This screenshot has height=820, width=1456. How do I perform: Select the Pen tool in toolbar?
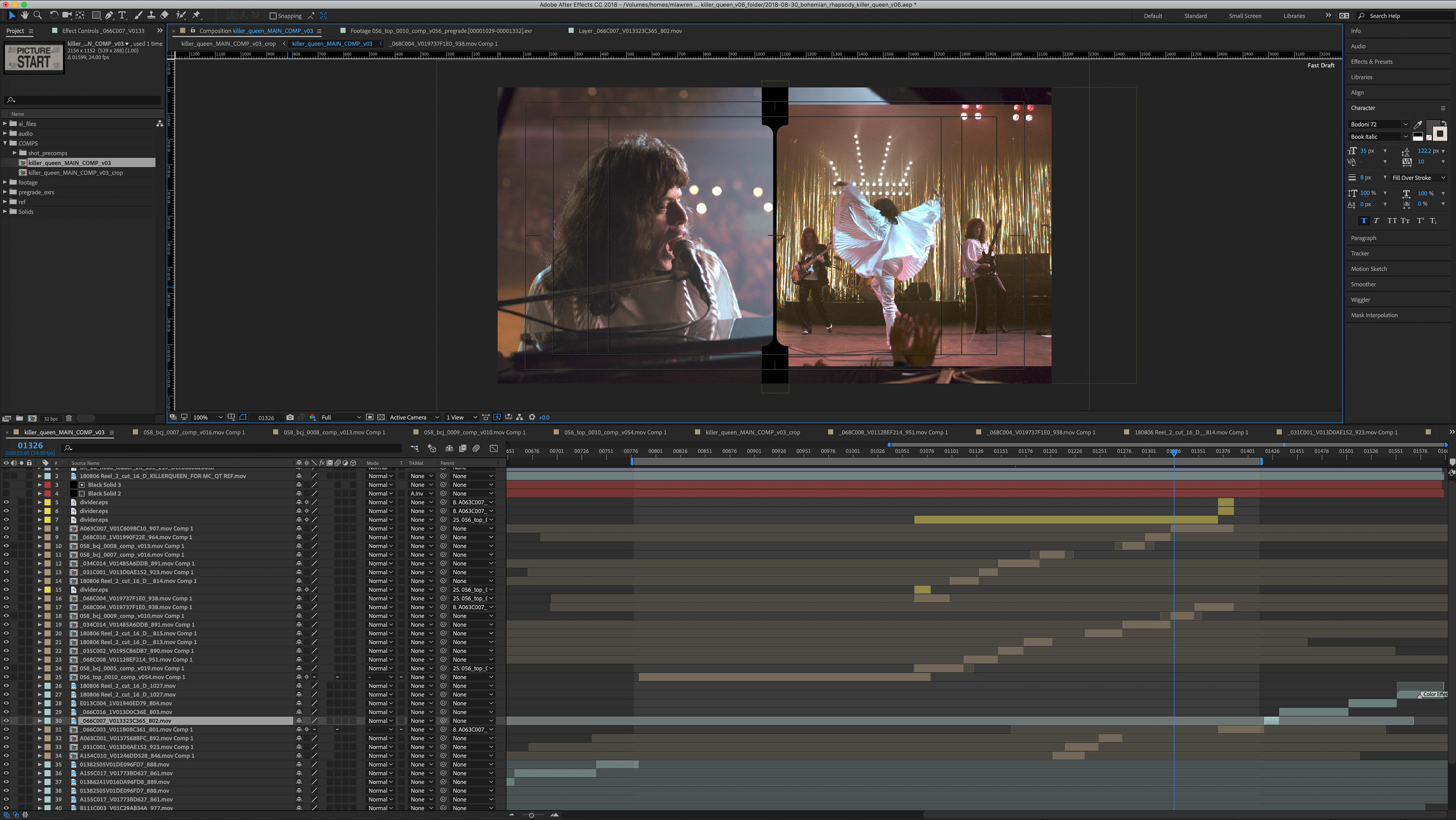pyautogui.click(x=109, y=15)
